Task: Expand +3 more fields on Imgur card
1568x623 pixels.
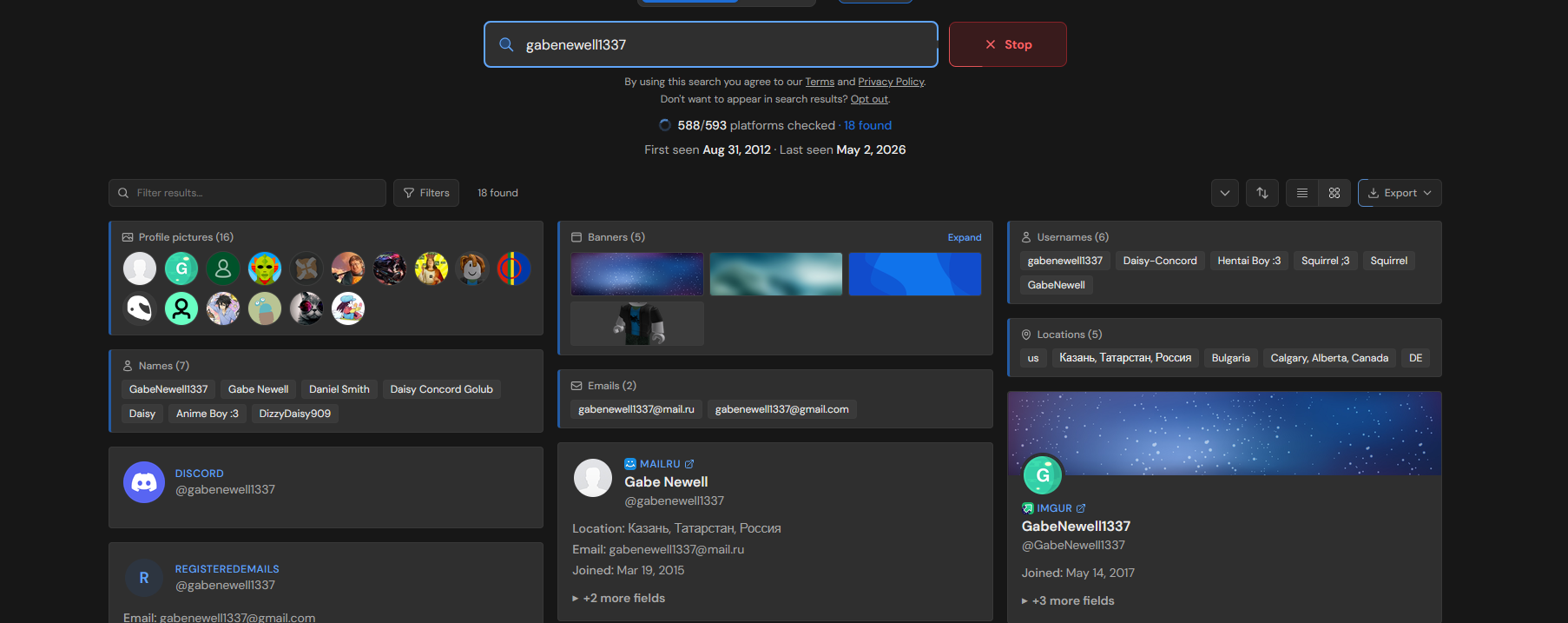Action: tap(1068, 600)
